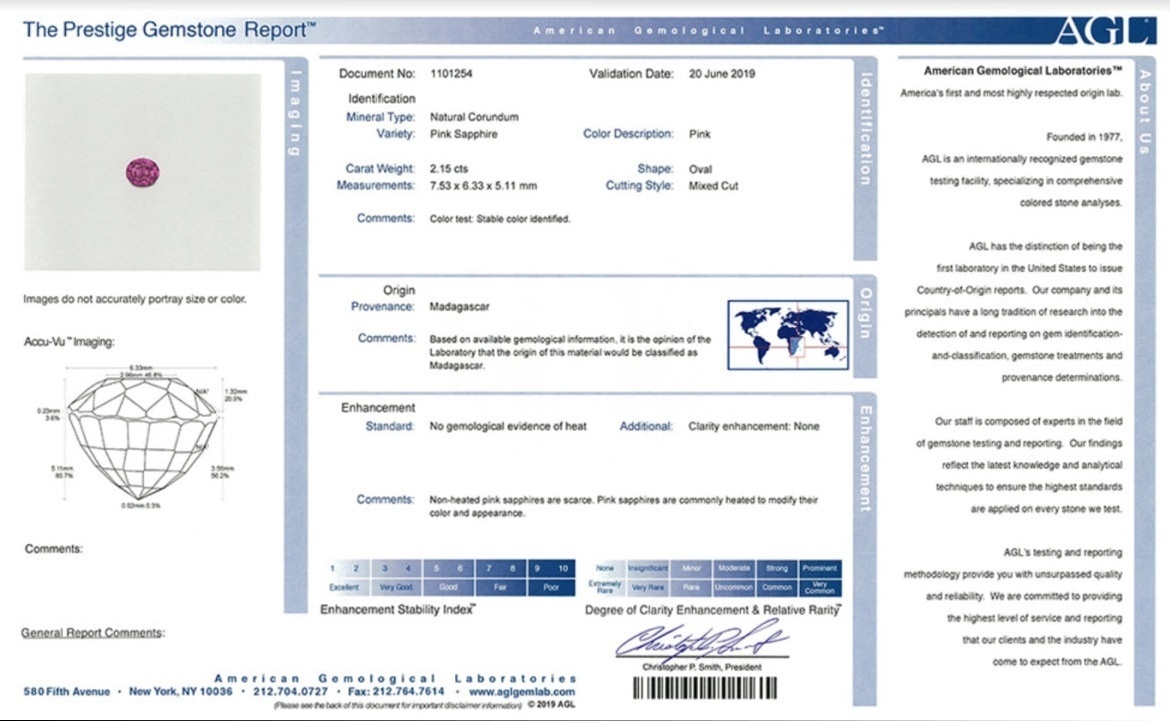Screen dimensions: 1170x721
Task: Click the Extremely Rare rarity cell
Action: click(x=605, y=587)
